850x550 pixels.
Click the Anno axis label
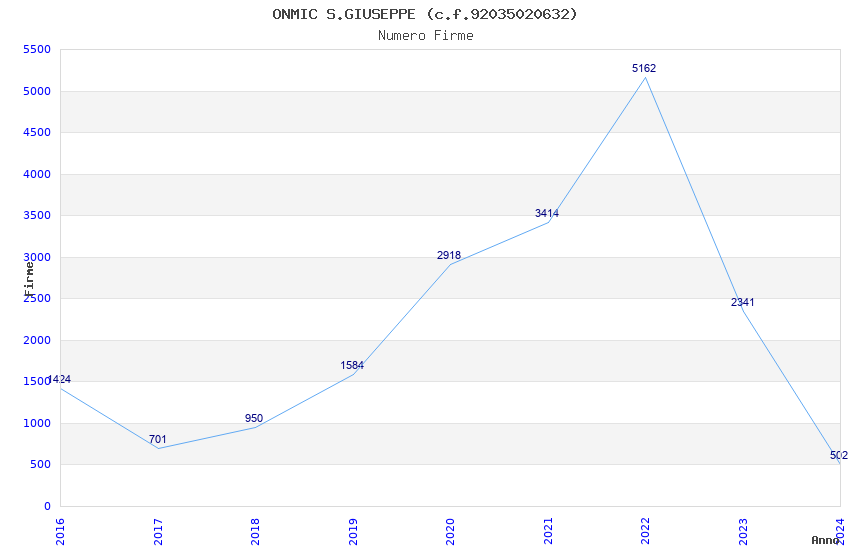pyautogui.click(x=825, y=540)
